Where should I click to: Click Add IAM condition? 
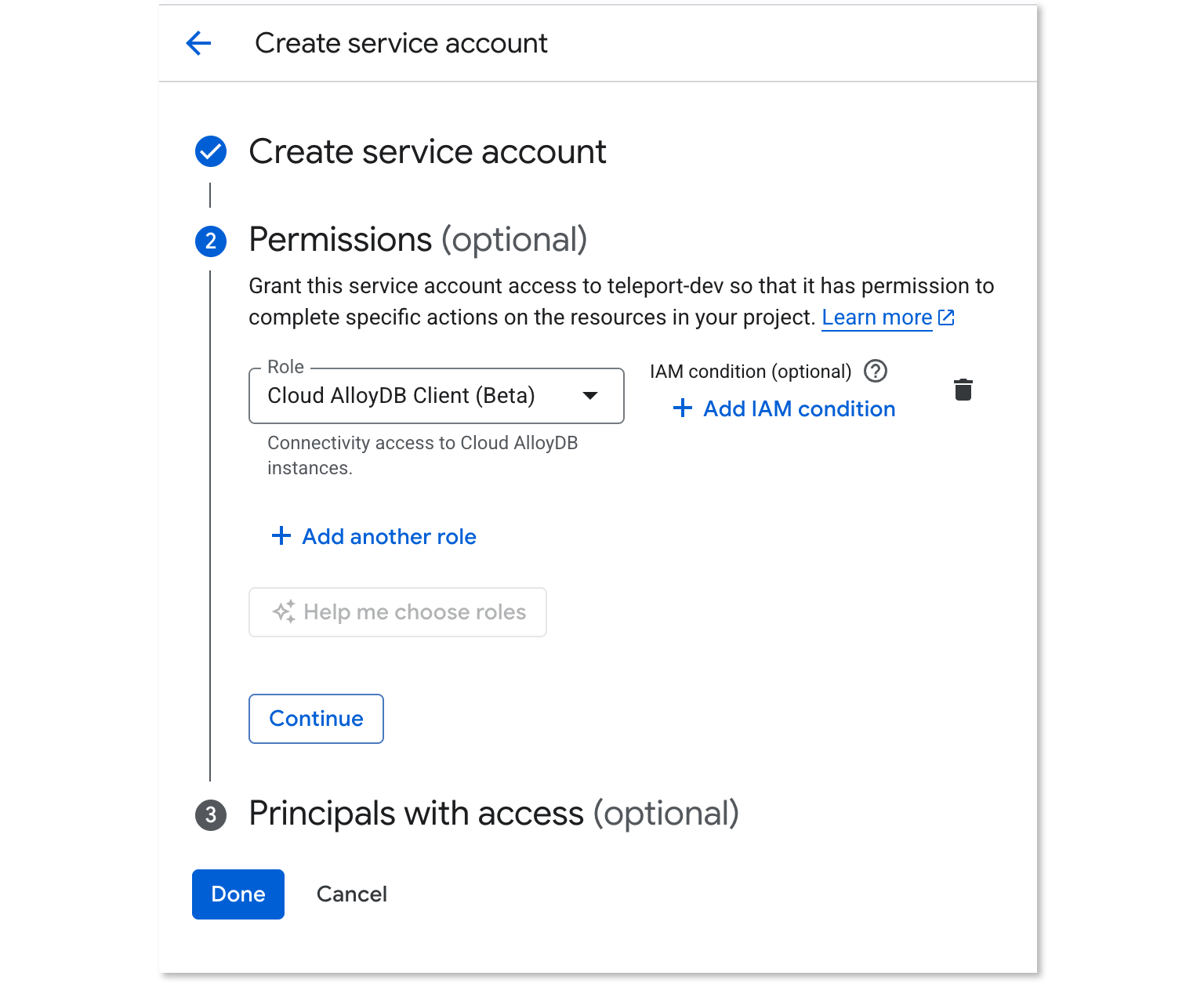798,408
